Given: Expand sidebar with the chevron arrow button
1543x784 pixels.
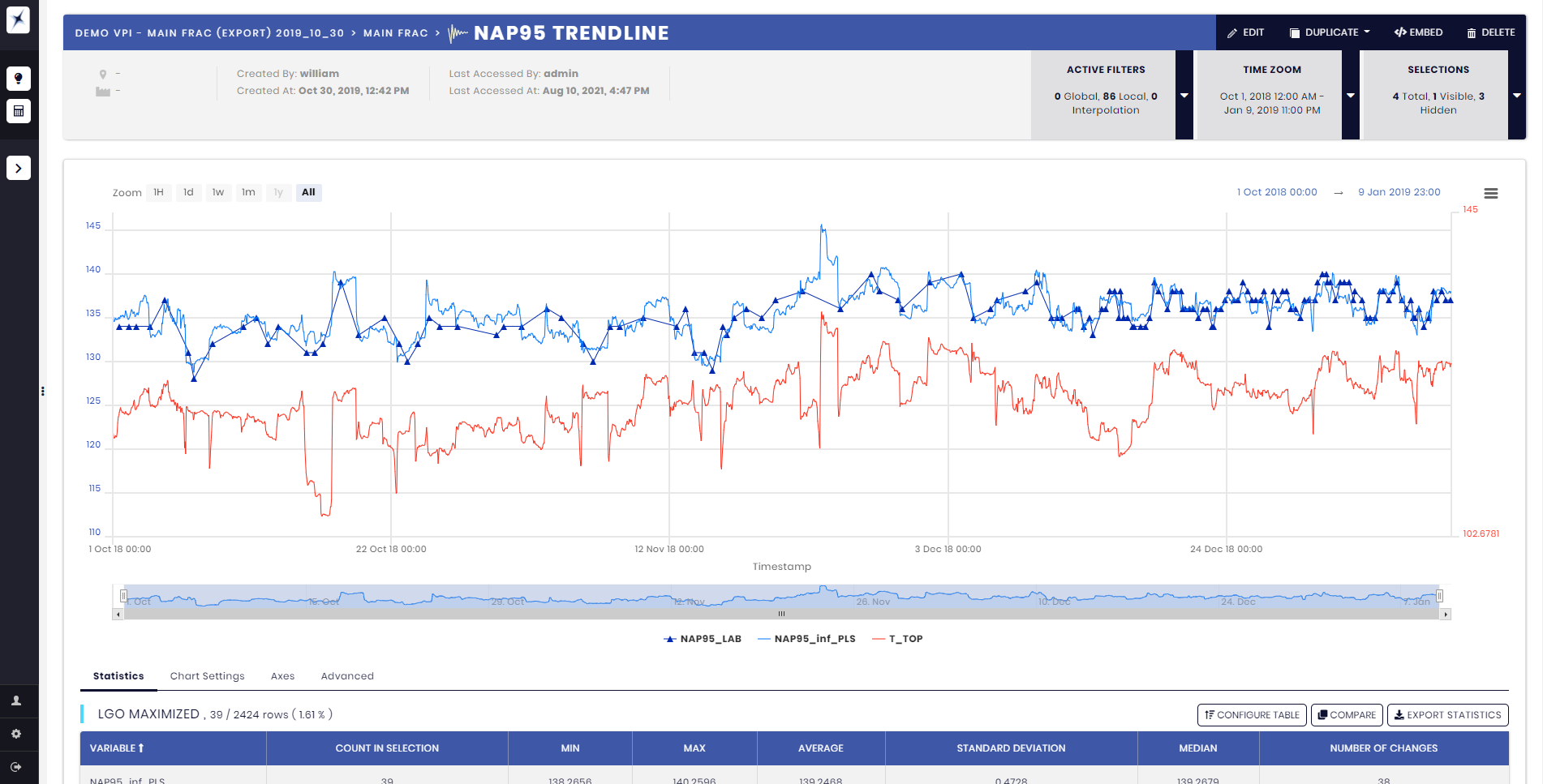Looking at the screenshot, I should [19, 168].
